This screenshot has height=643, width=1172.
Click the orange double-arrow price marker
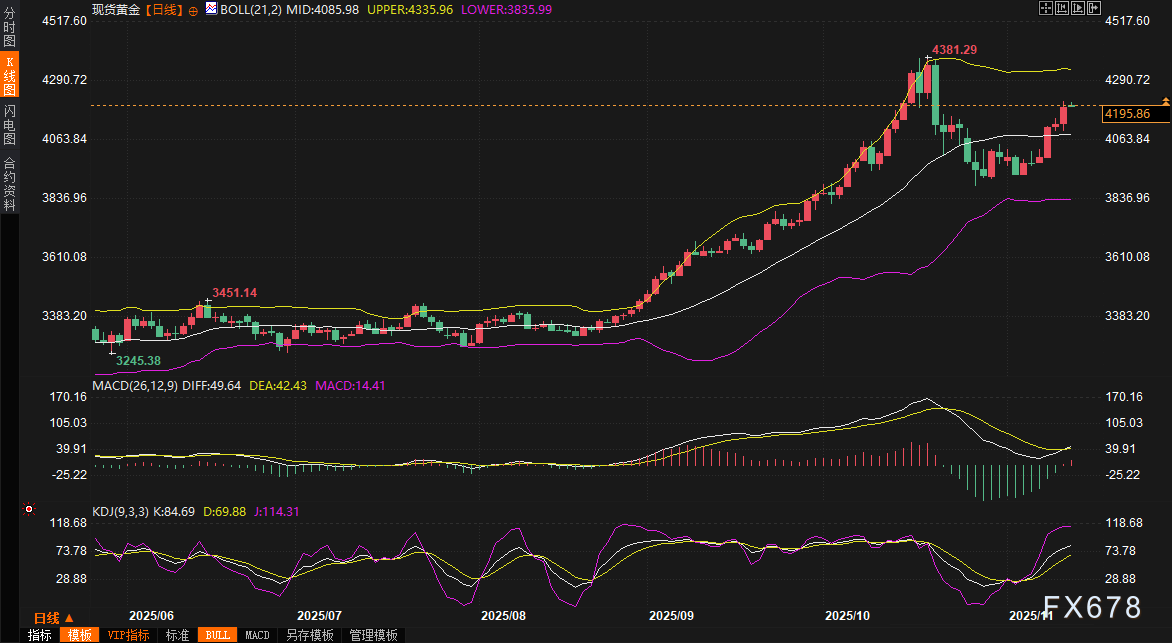pos(1165,102)
